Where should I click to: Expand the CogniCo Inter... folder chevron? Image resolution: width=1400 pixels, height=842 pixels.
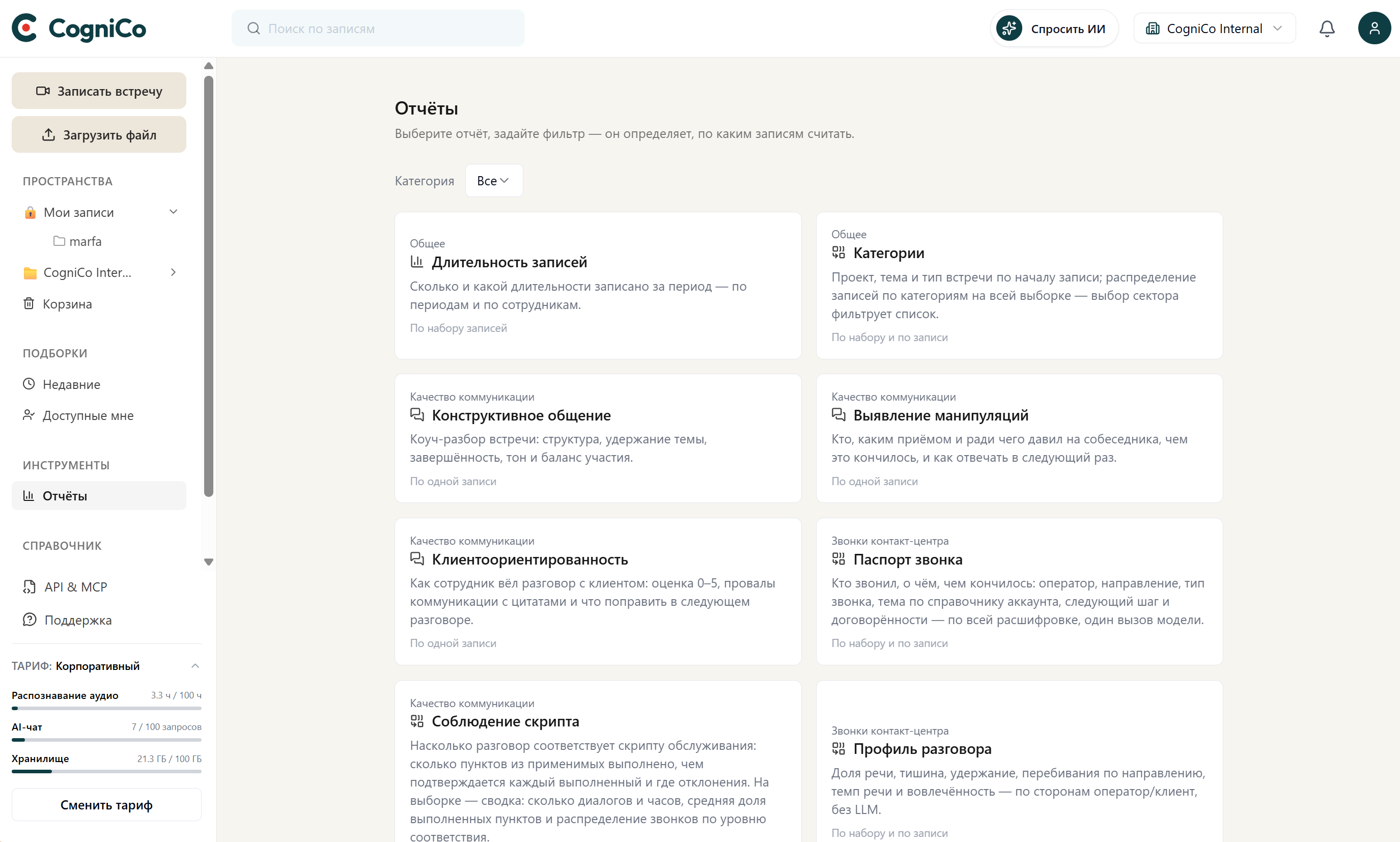point(174,272)
